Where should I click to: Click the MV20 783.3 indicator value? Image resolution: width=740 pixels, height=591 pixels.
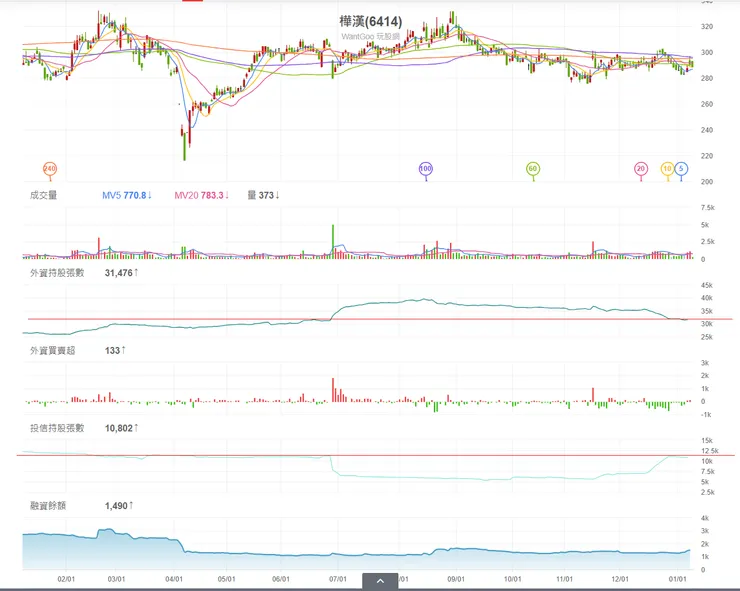[202, 195]
